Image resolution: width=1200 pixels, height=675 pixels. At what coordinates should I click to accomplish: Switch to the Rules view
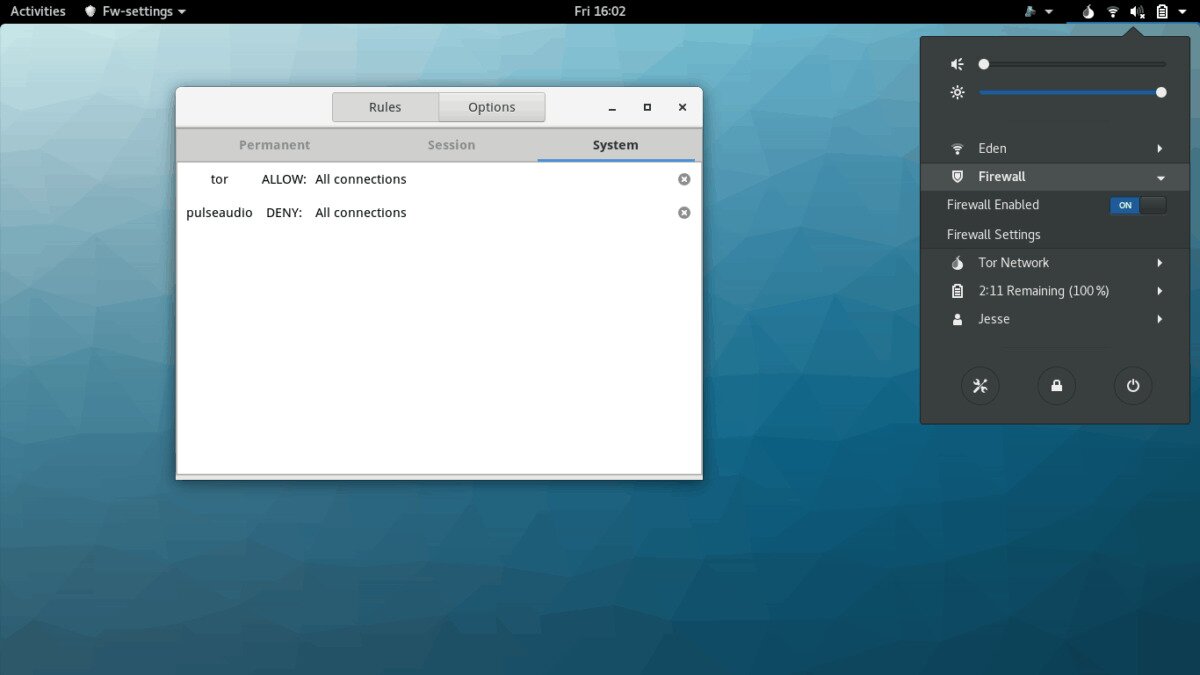(385, 107)
